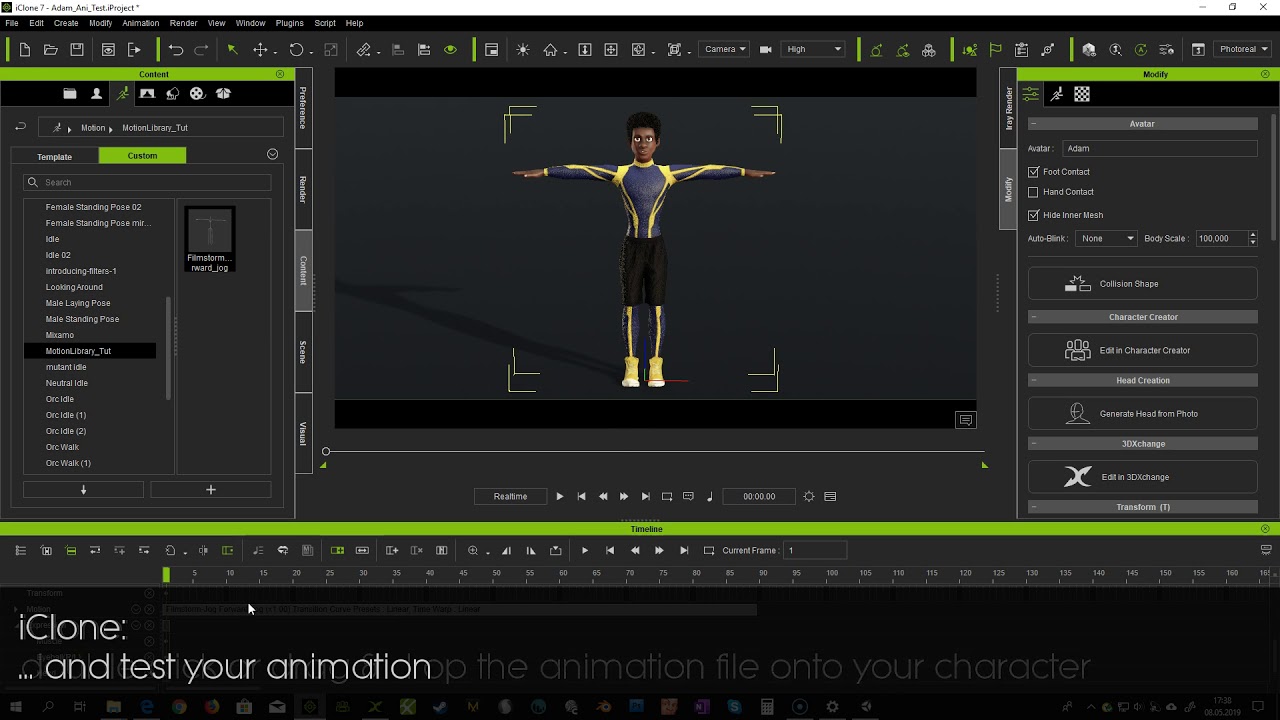This screenshot has width=1280, height=720.
Task: Toggle the green eye visibility toolbar icon
Action: 450,49
